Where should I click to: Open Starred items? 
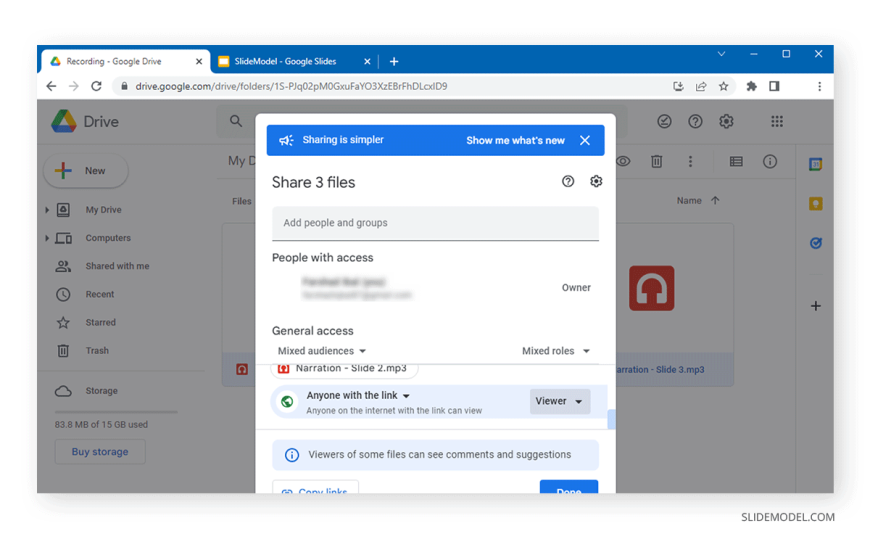pos(100,323)
